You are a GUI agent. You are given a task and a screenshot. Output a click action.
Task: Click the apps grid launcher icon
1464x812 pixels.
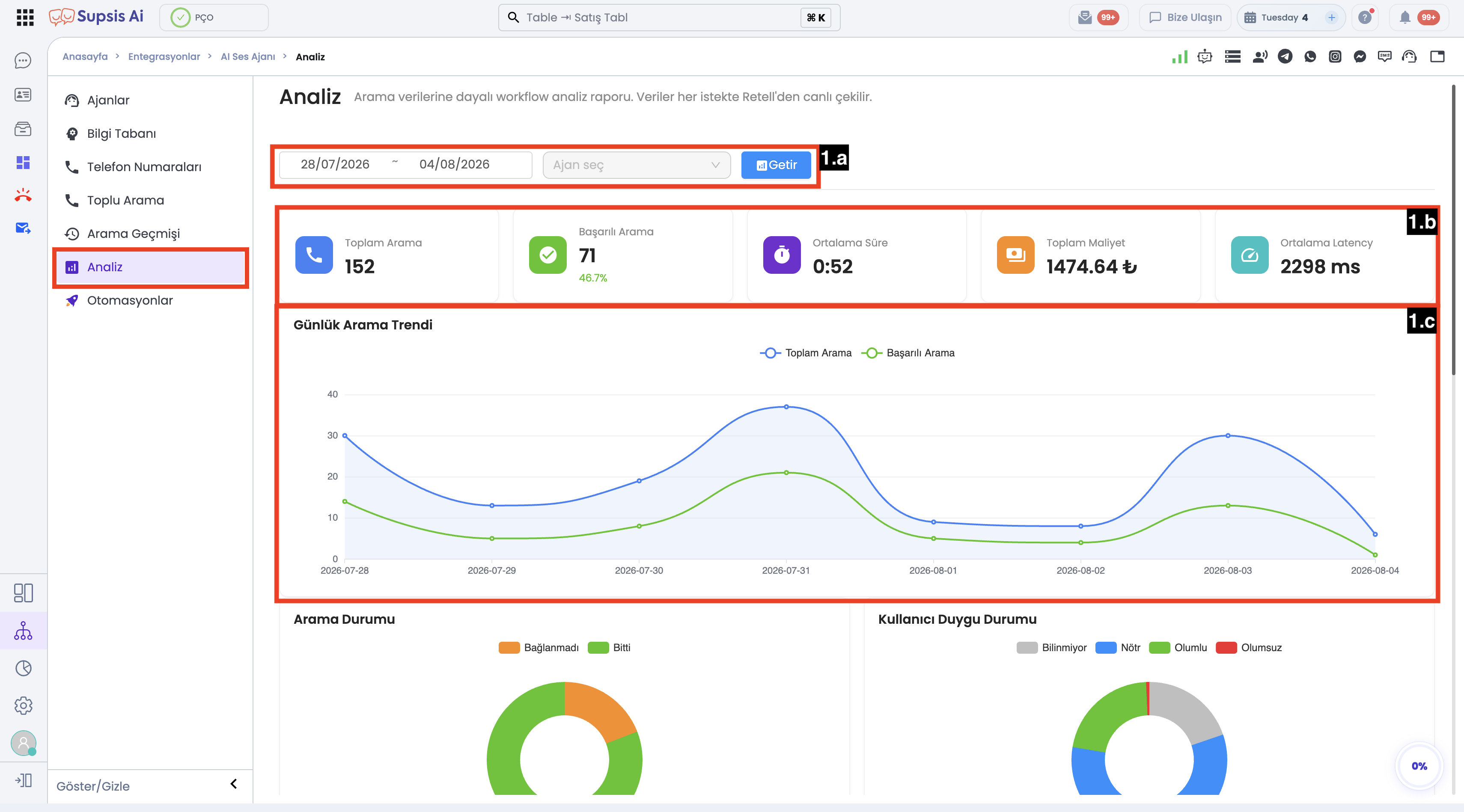(25, 17)
